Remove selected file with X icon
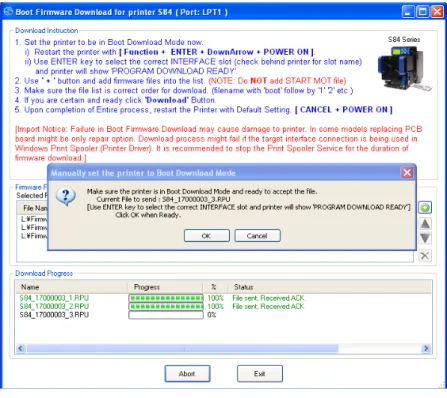 [425, 256]
